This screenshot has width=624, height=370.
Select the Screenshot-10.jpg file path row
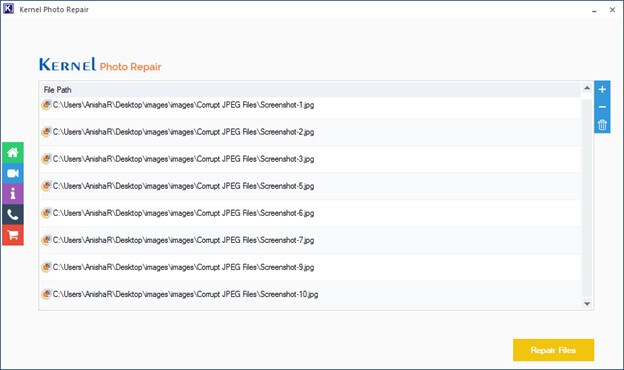point(310,294)
